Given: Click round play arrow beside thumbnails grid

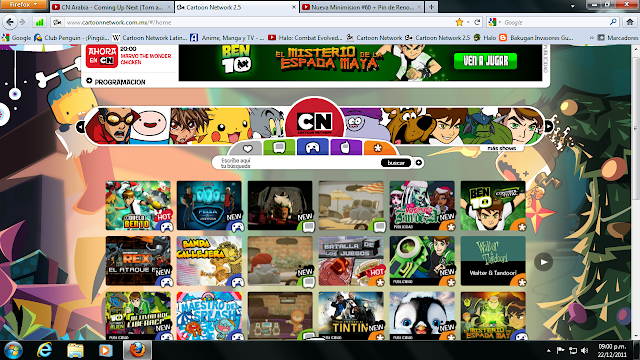Looking at the screenshot, I should coord(544,262).
